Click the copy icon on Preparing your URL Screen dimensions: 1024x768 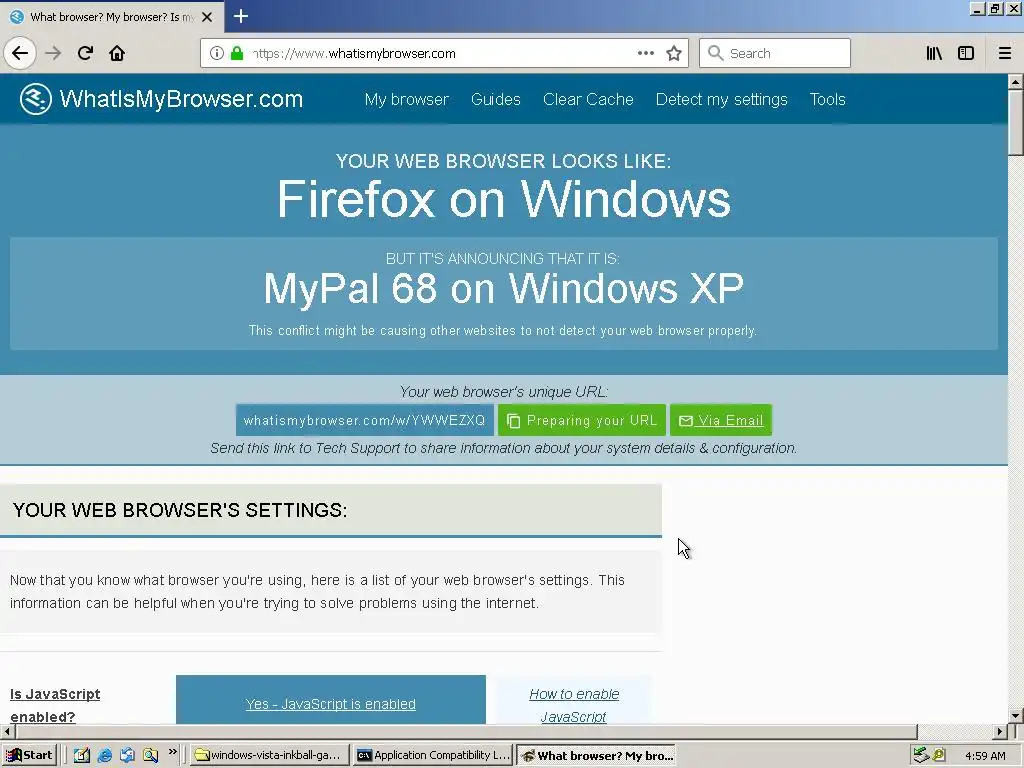(x=514, y=421)
